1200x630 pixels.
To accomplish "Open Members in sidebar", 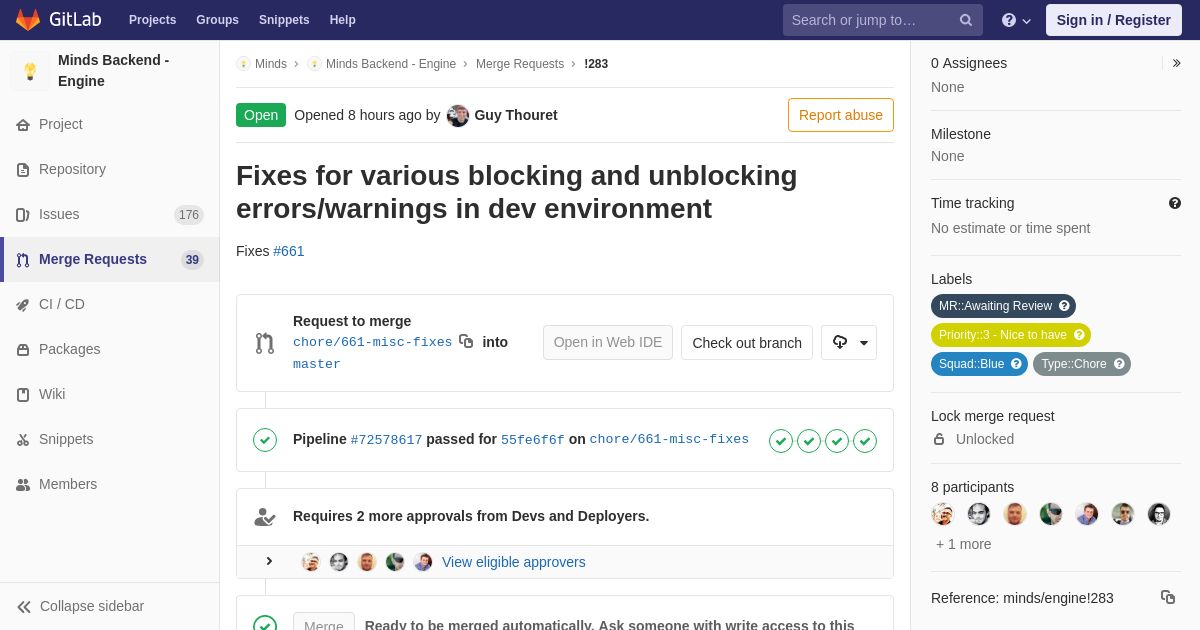I will coord(110,484).
